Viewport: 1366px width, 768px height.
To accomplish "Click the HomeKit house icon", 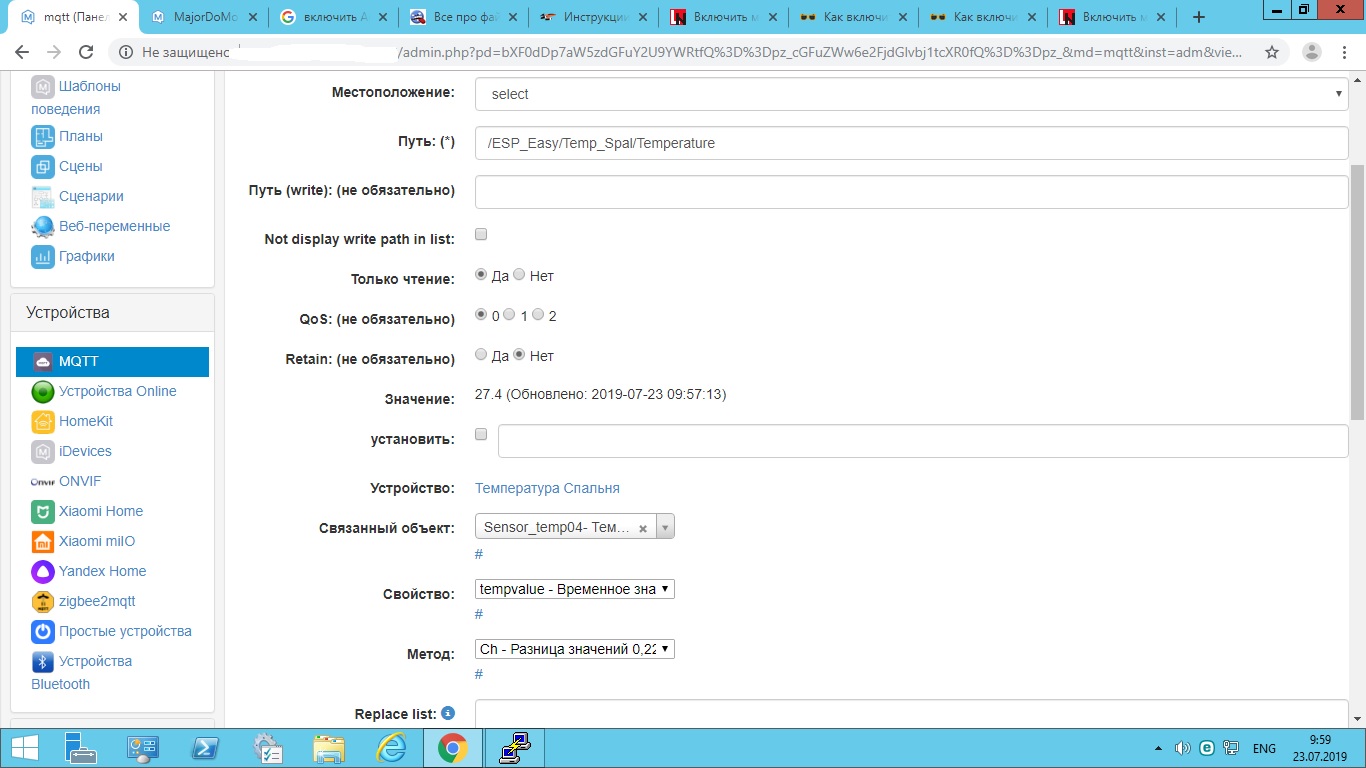I will [x=42, y=422].
